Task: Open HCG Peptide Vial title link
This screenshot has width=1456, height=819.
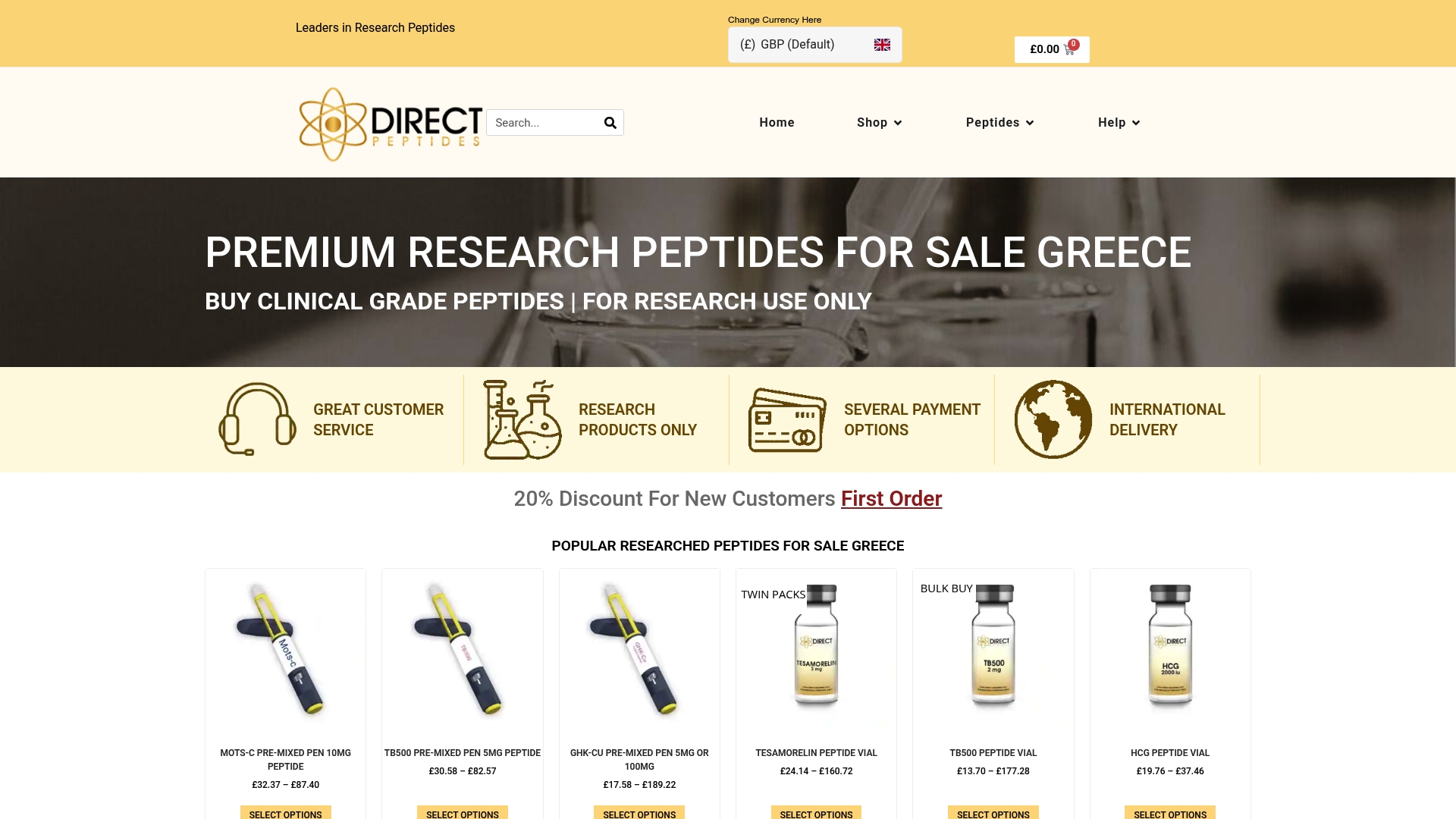Action: (1170, 753)
